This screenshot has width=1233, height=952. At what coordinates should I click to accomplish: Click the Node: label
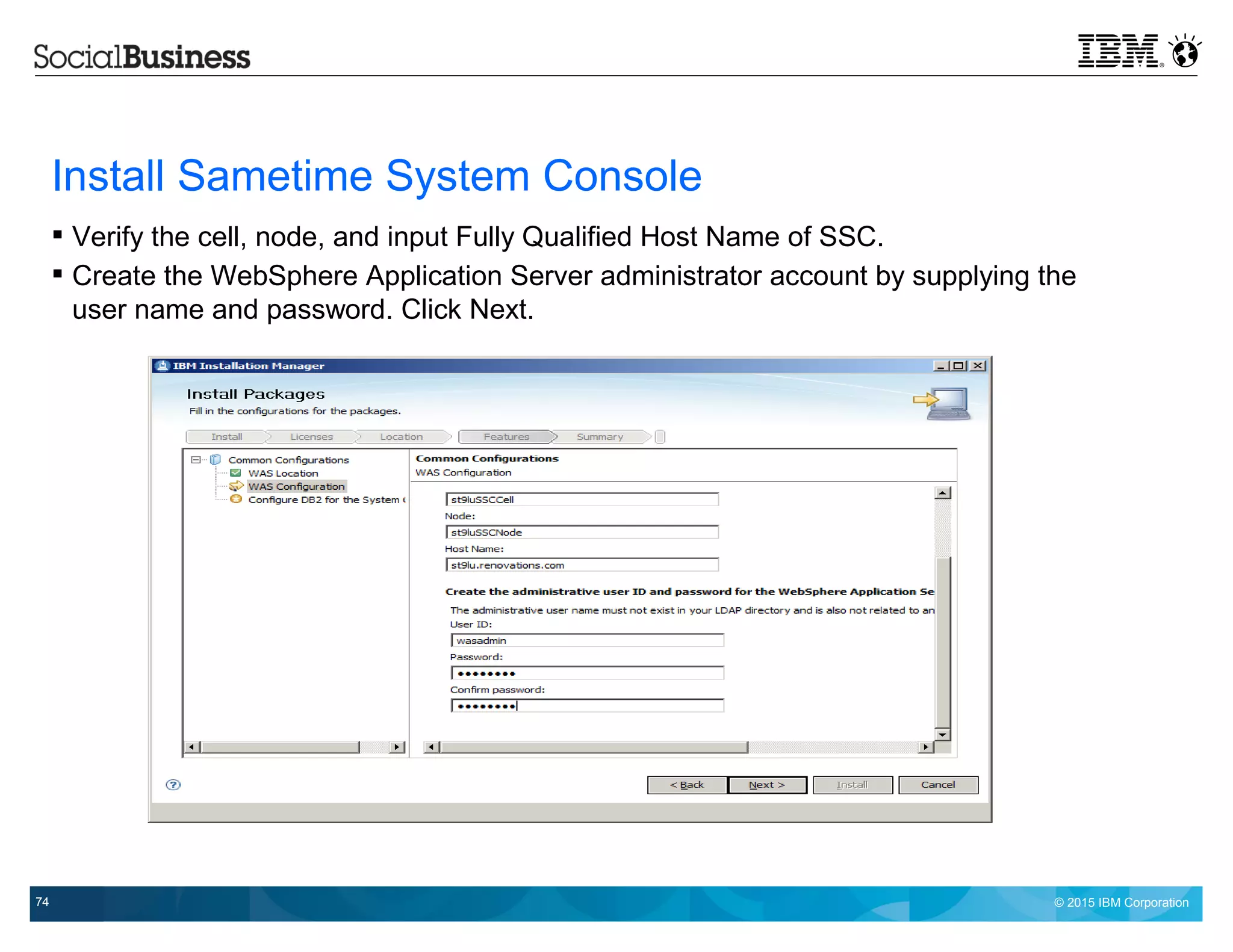tap(460, 516)
